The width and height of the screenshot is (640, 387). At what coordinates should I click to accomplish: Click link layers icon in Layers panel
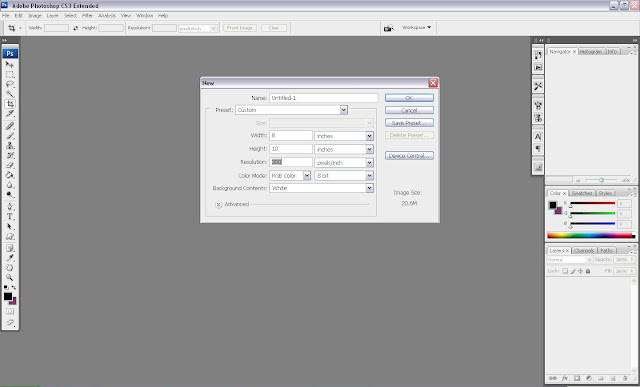pyautogui.click(x=552, y=378)
